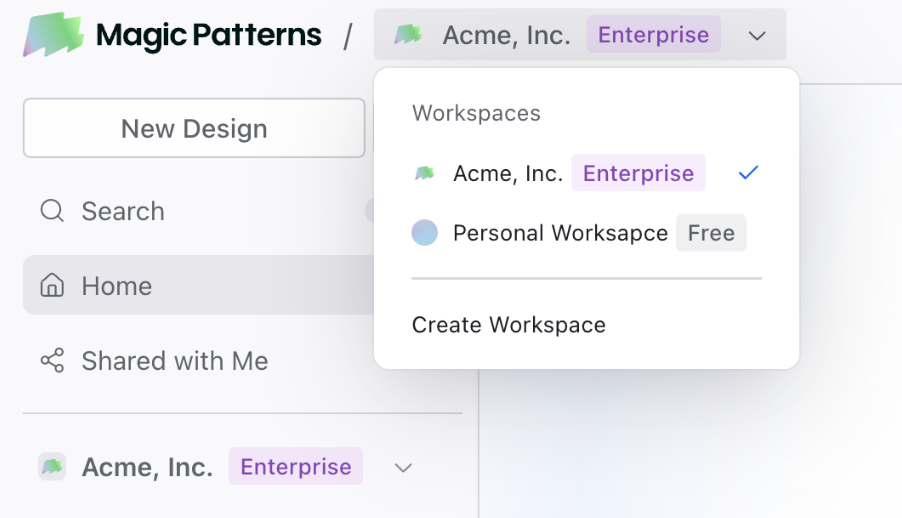The width and height of the screenshot is (902, 518).
Task: Go to Home in the sidebar
Action: click(x=117, y=286)
